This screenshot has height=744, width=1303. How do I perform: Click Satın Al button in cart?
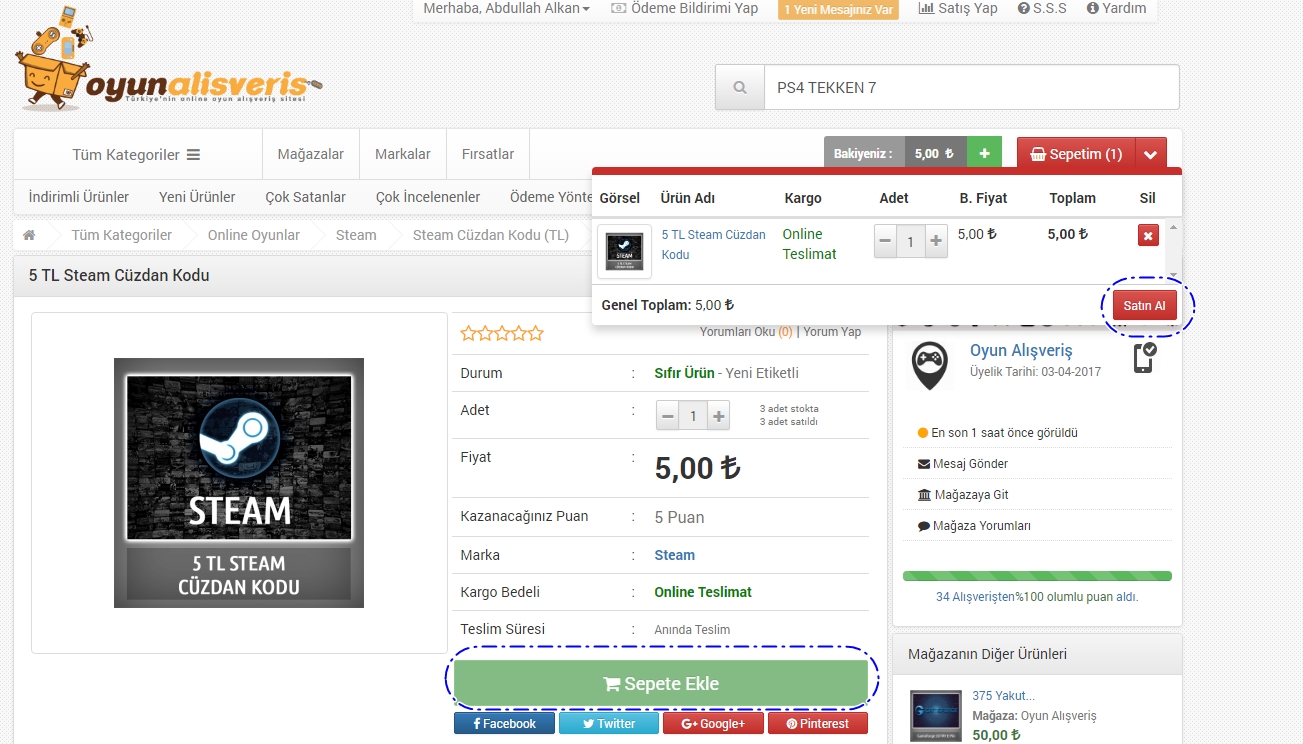click(x=1144, y=305)
